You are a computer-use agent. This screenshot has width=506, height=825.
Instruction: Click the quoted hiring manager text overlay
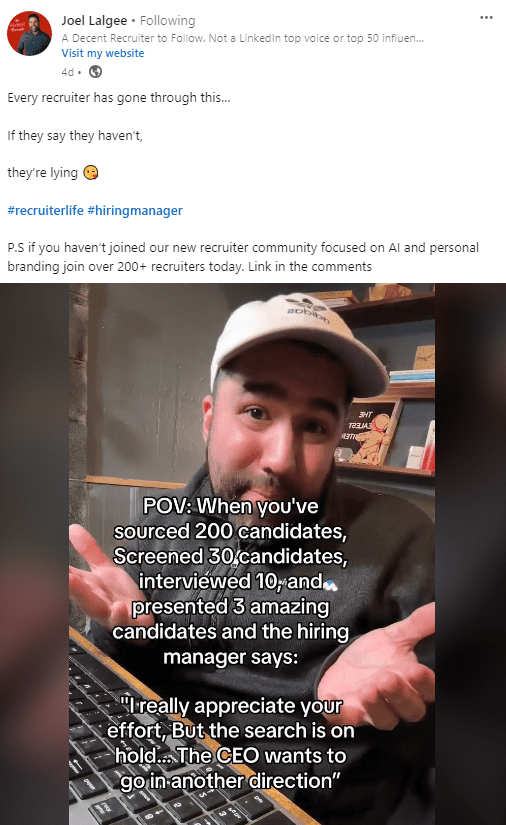point(230,743)
